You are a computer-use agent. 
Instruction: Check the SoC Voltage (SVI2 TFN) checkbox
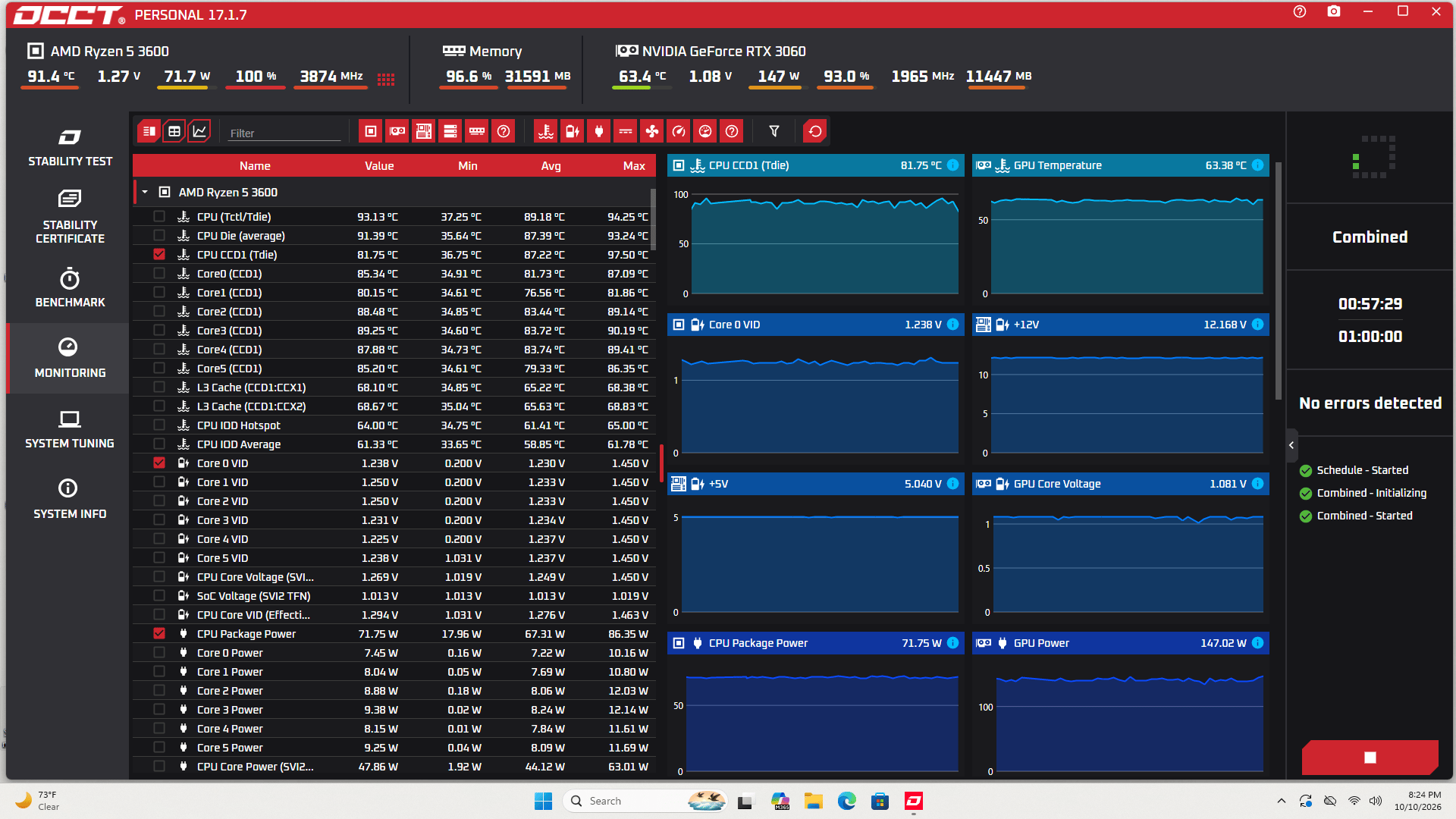[159, 595]
